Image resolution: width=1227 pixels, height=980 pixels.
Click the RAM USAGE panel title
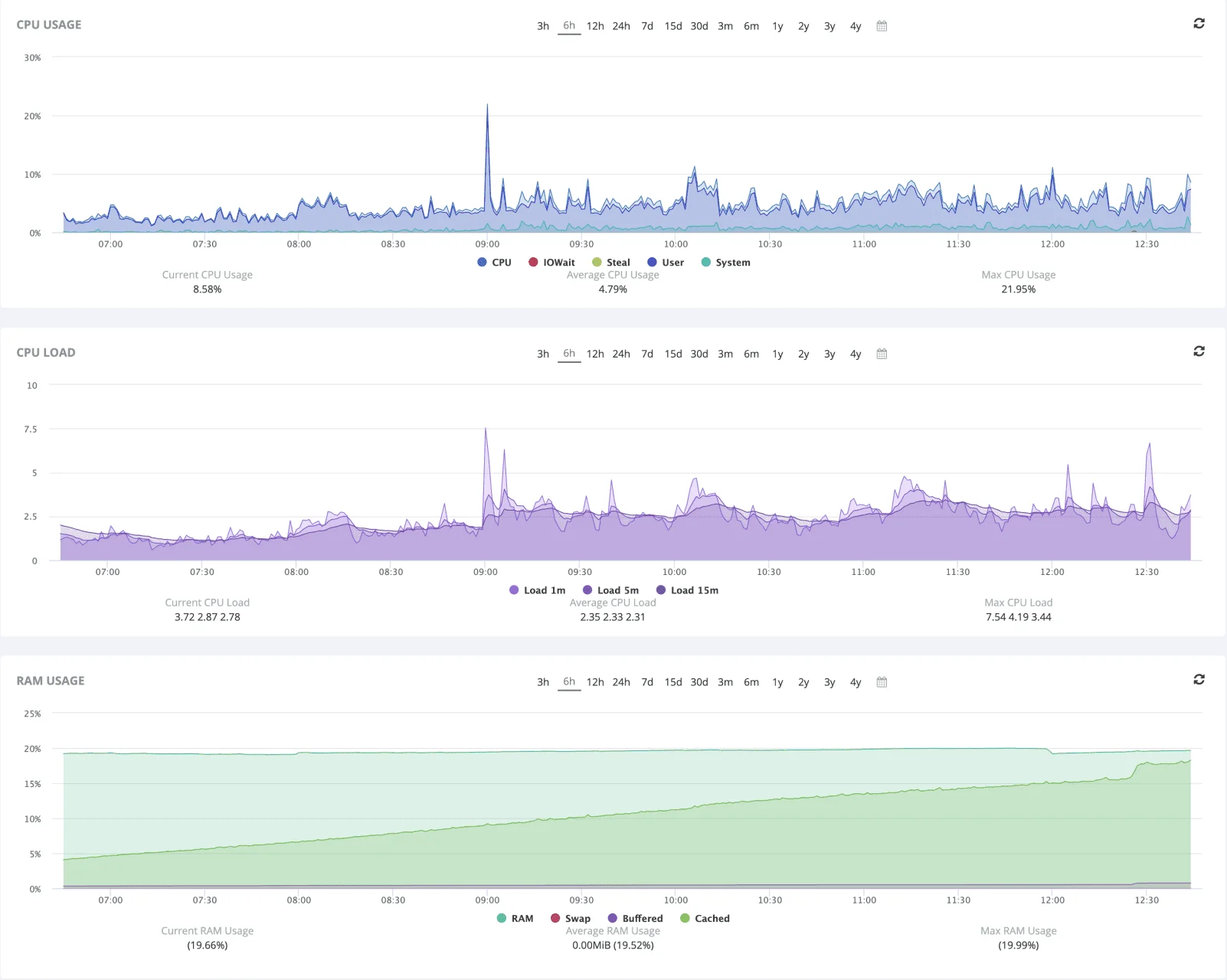pyautogui.click(x=51, y=681)
